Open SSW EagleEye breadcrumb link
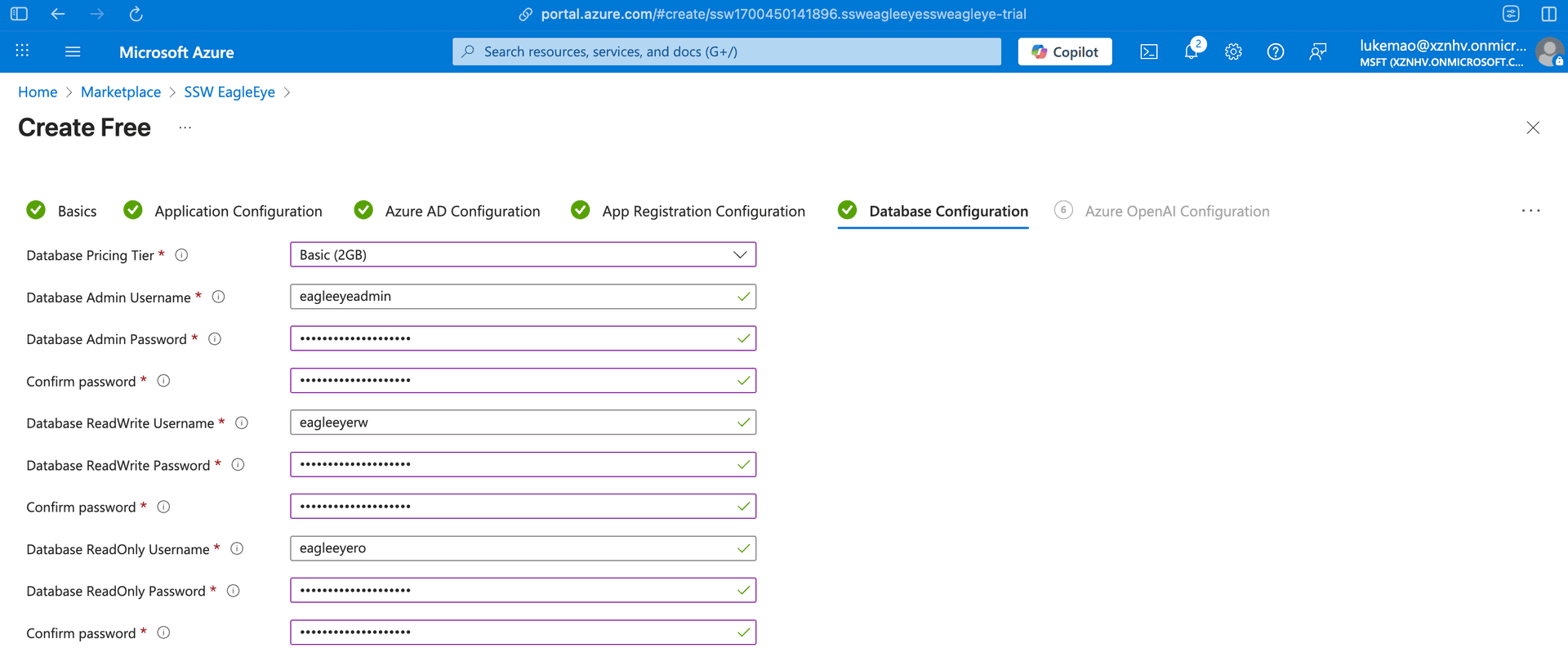The width and height of the screenshot is (1568, 666). pyautogui.click(x=229, y=92)
